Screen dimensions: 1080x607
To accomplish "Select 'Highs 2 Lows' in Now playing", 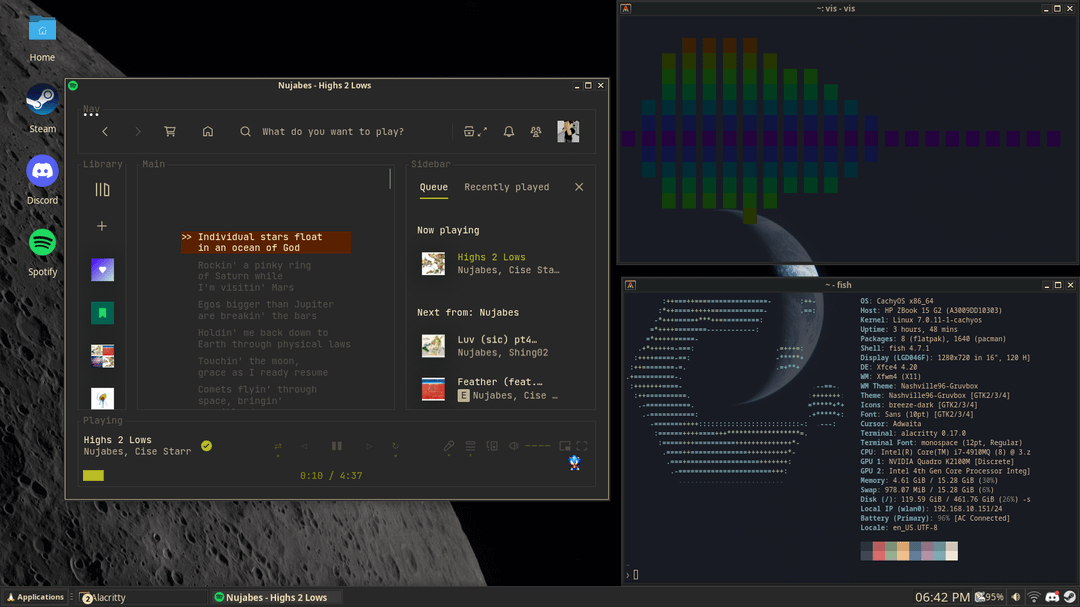I will [491, 257].
